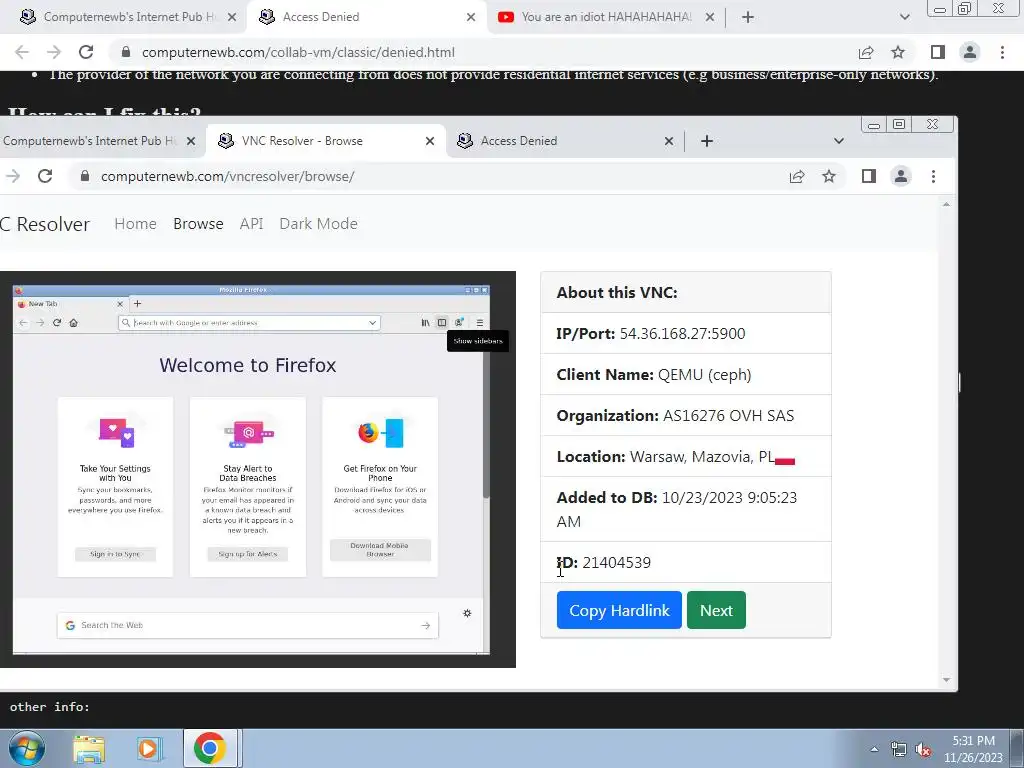Open side panel in back Chrome window
Image resolution: width=1024 pixels, height=768 pixels.
938,52
